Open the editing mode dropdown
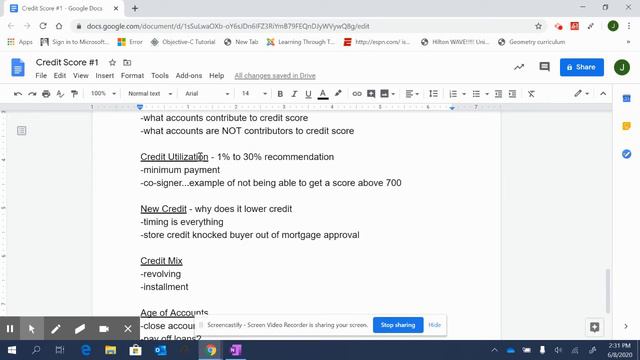The height and width of the screenshot is (360, 640). click(x=582, y=94)
